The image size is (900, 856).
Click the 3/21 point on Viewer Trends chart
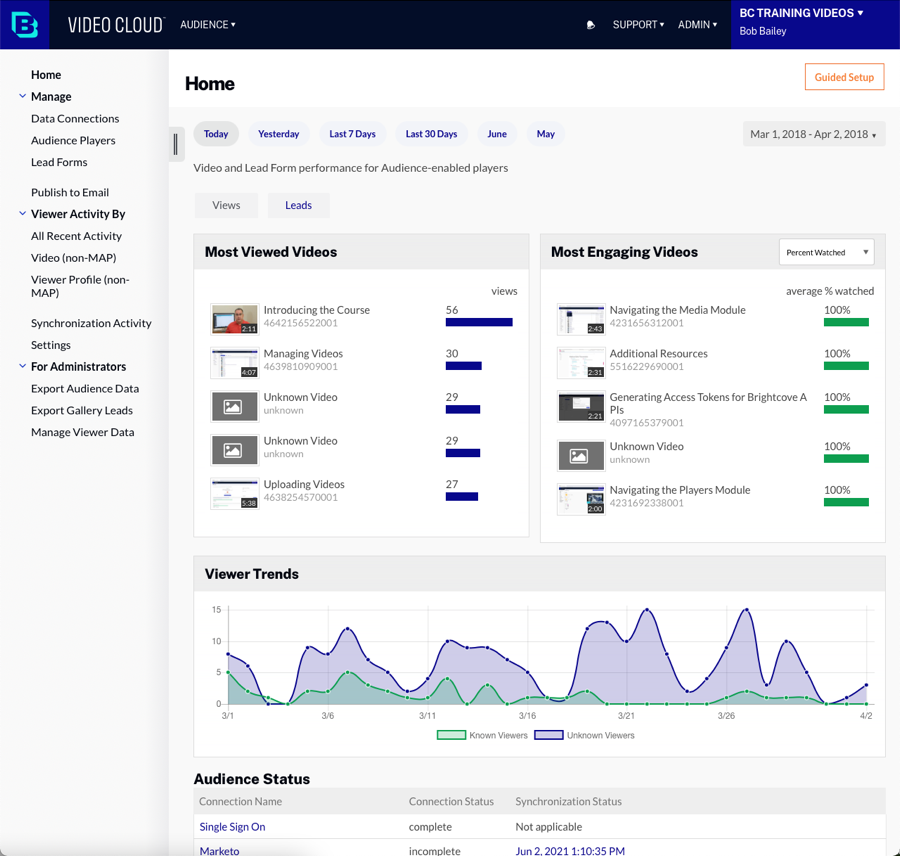[x=626, y=641]
